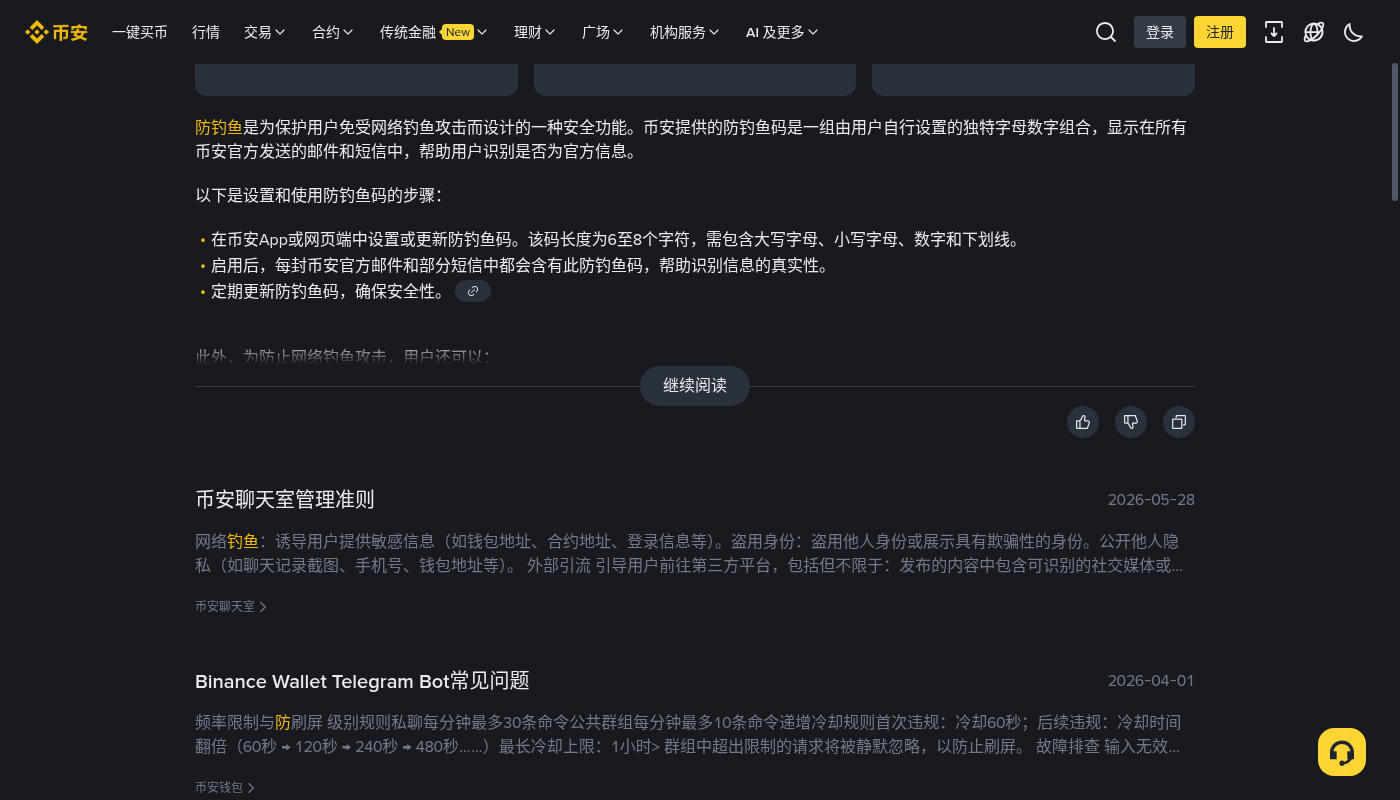Click the date 2026-05-28
1400x800 pixels.
pos(1151,500)
